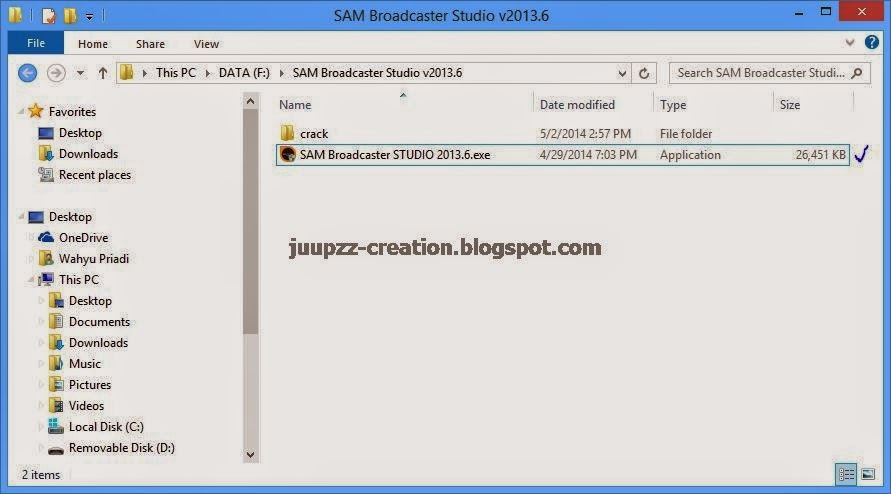Select Desktop root in navigation tree

point(70,217)
